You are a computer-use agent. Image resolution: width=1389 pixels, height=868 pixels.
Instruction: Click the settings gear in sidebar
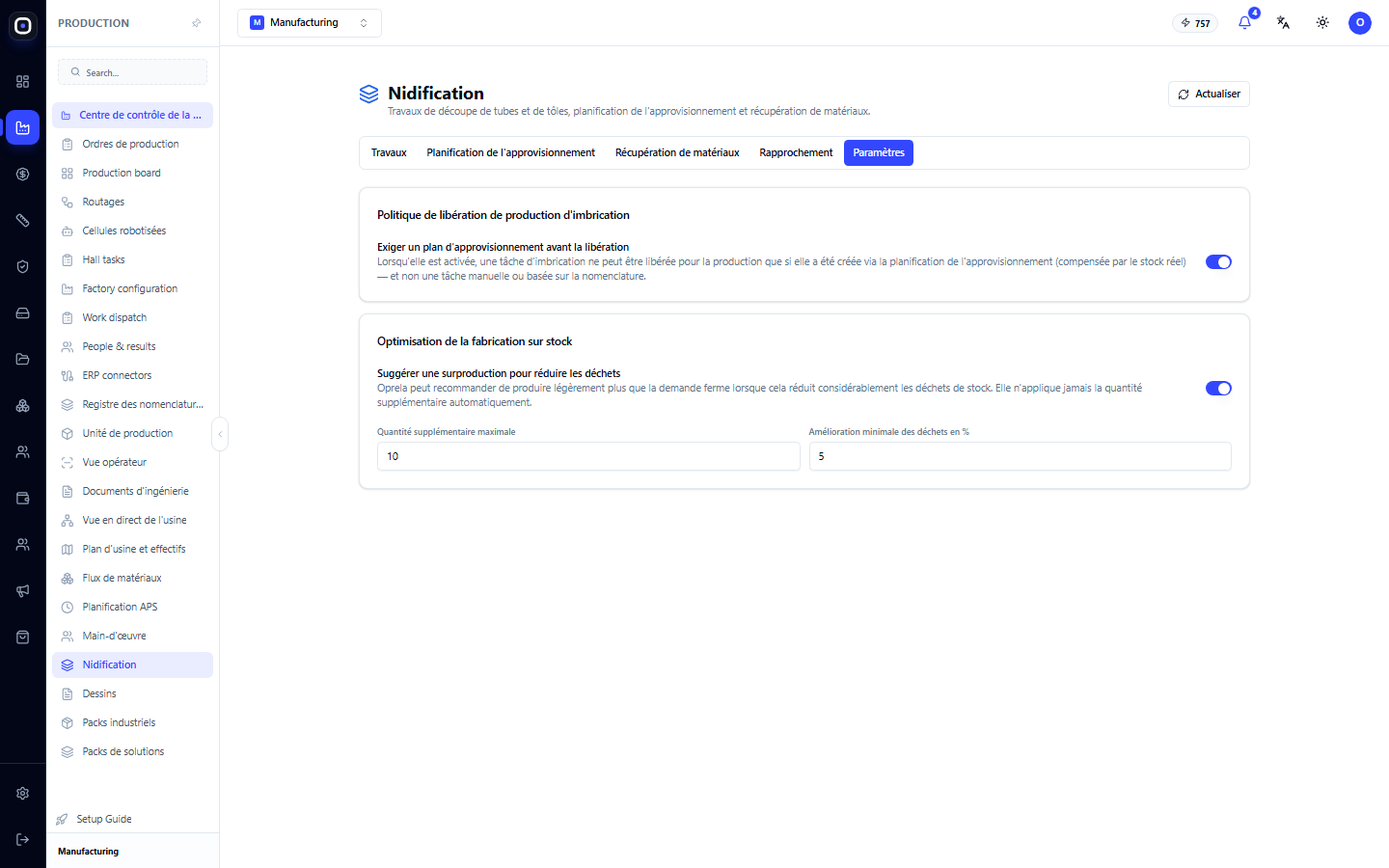tap(23, 793)
